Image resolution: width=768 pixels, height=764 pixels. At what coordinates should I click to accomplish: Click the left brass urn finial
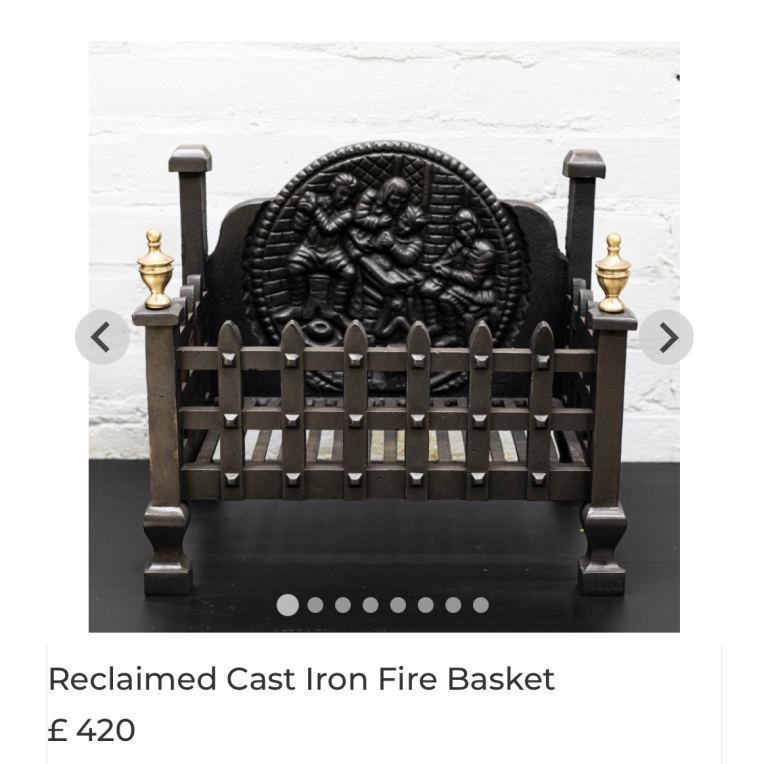[x=155, y=269]
